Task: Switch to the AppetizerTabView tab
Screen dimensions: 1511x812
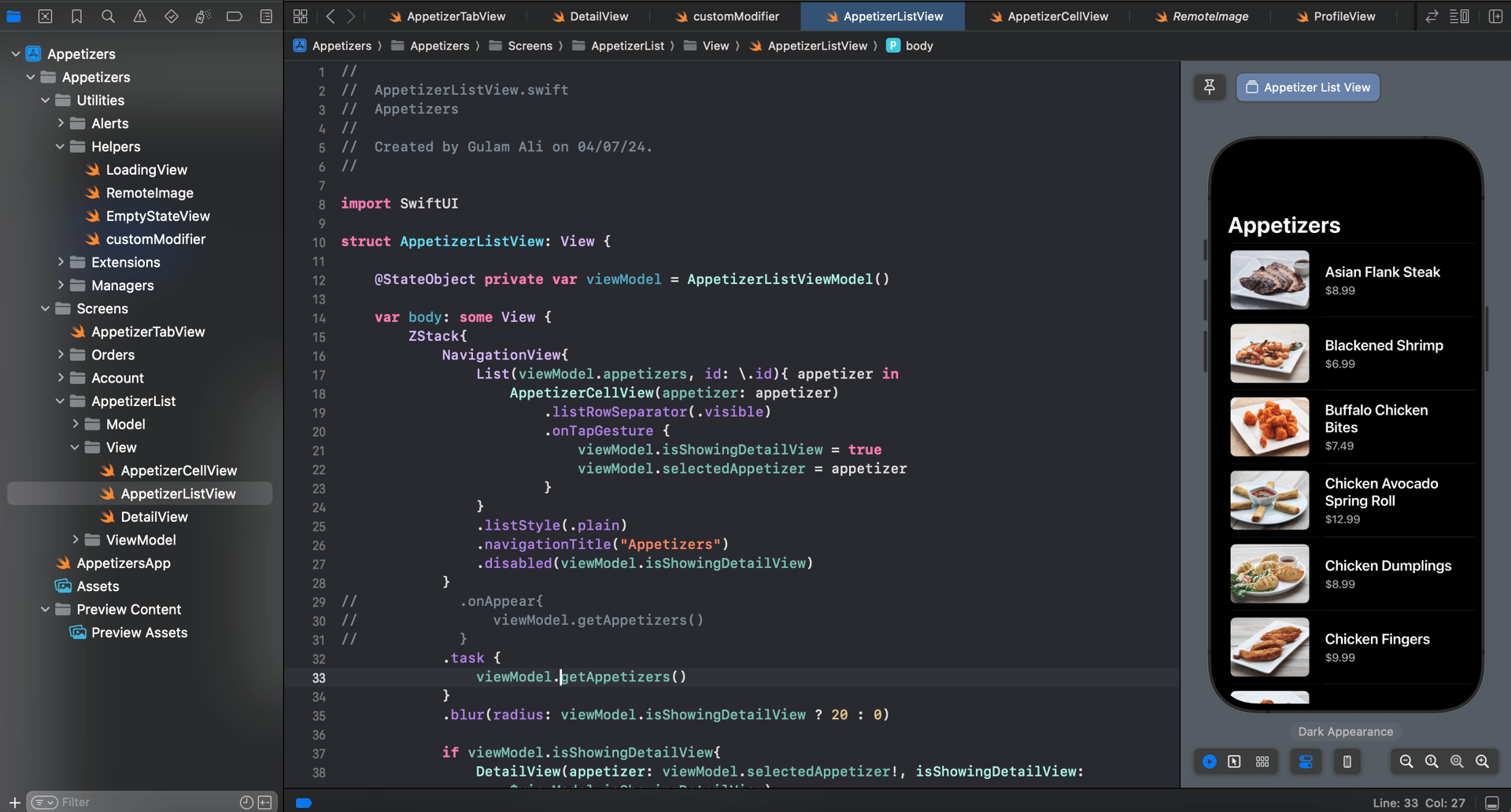Action: click(x=446, y=16)
